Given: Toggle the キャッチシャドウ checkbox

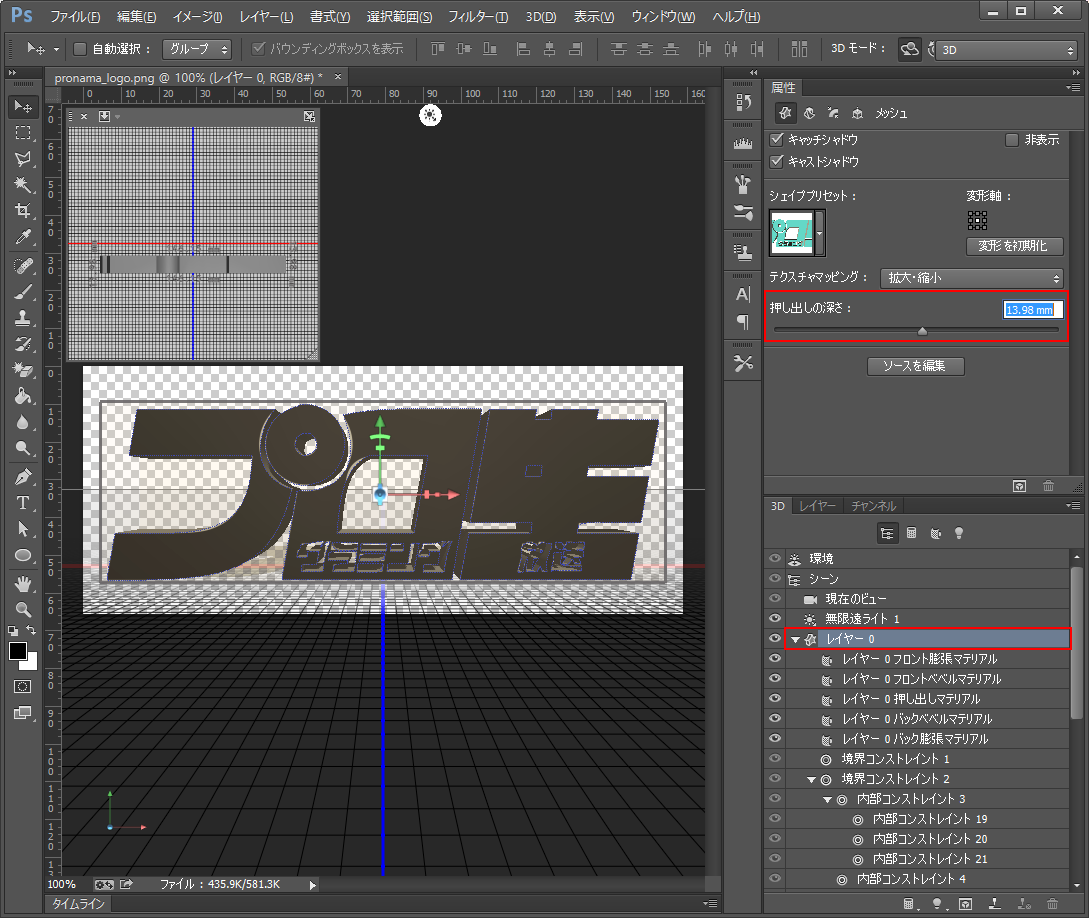Looking at the screenshot, I should [777, 140].
